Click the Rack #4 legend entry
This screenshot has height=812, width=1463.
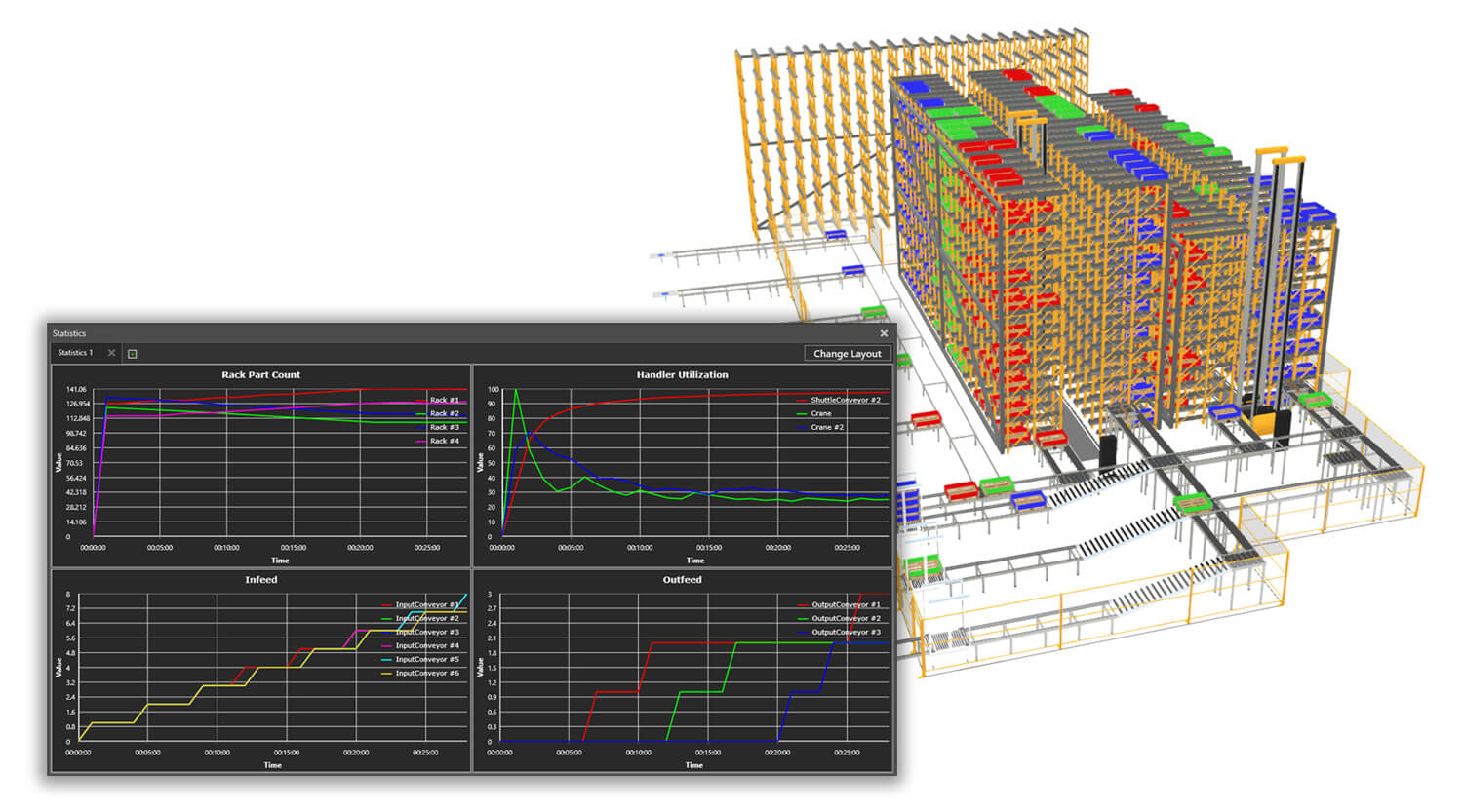coord(437,441)
